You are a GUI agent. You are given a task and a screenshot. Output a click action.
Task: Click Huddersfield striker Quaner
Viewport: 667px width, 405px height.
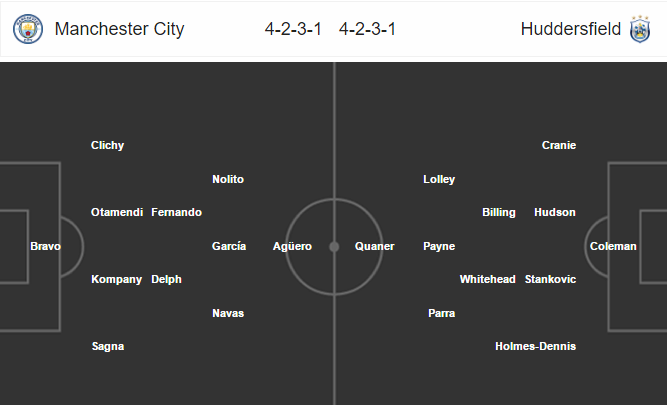pos(375,246)
